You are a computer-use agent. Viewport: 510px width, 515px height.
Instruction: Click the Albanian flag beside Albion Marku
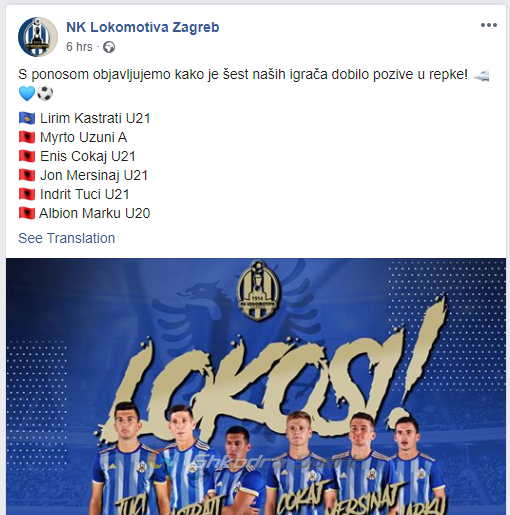click(x=27, y=213)
